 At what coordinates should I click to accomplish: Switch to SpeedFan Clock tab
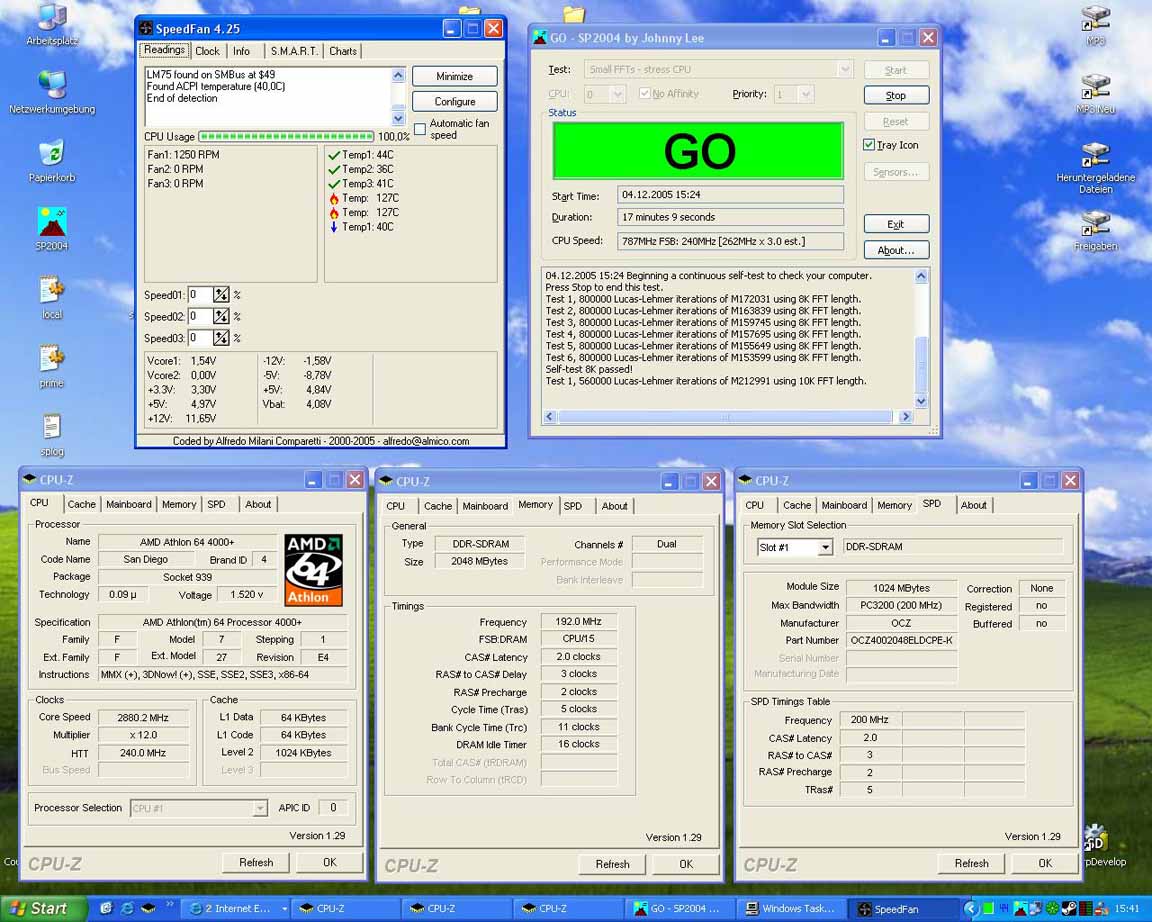[207, 51]
